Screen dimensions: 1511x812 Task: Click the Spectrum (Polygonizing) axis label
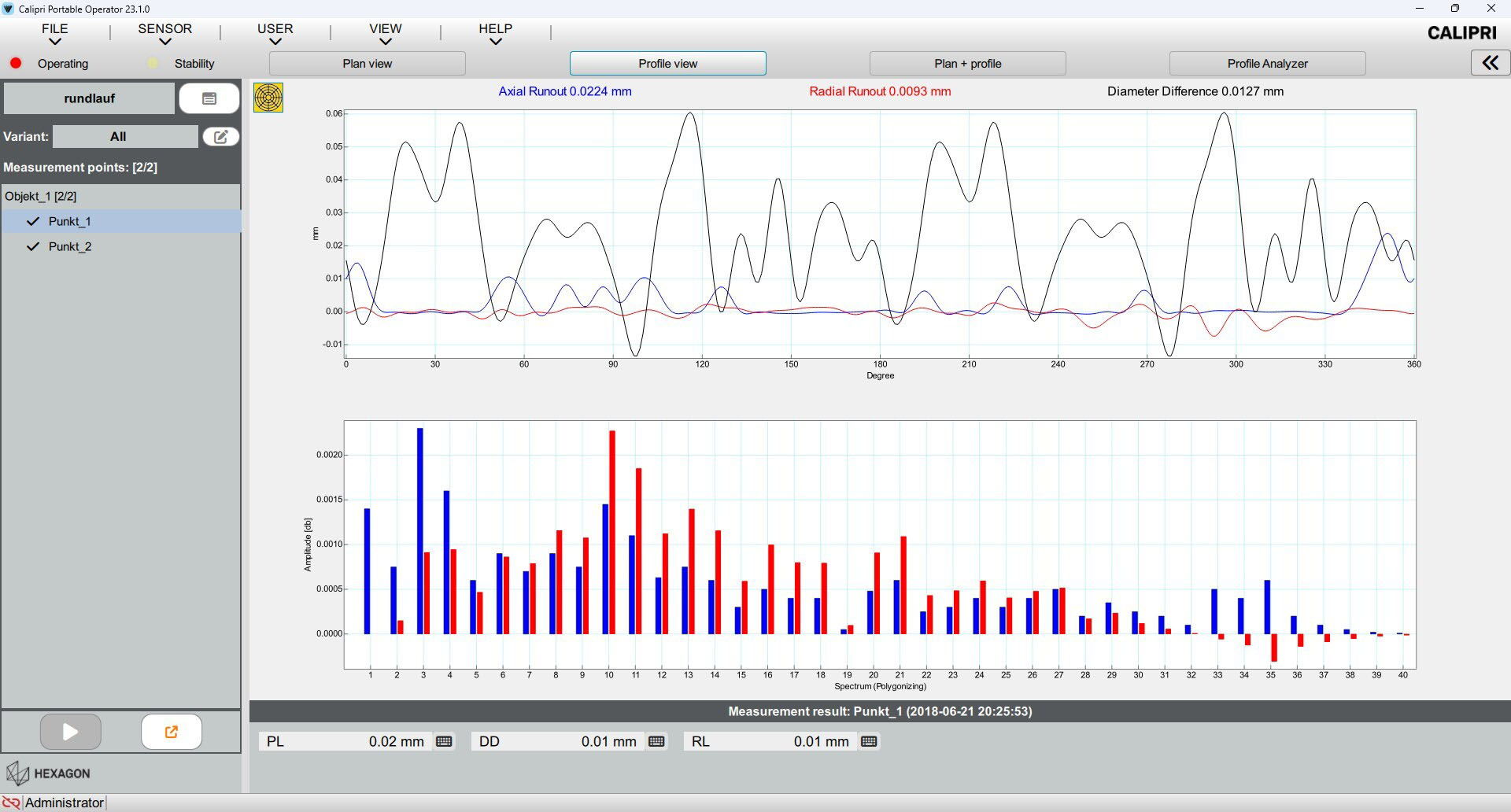pos(880,687)
